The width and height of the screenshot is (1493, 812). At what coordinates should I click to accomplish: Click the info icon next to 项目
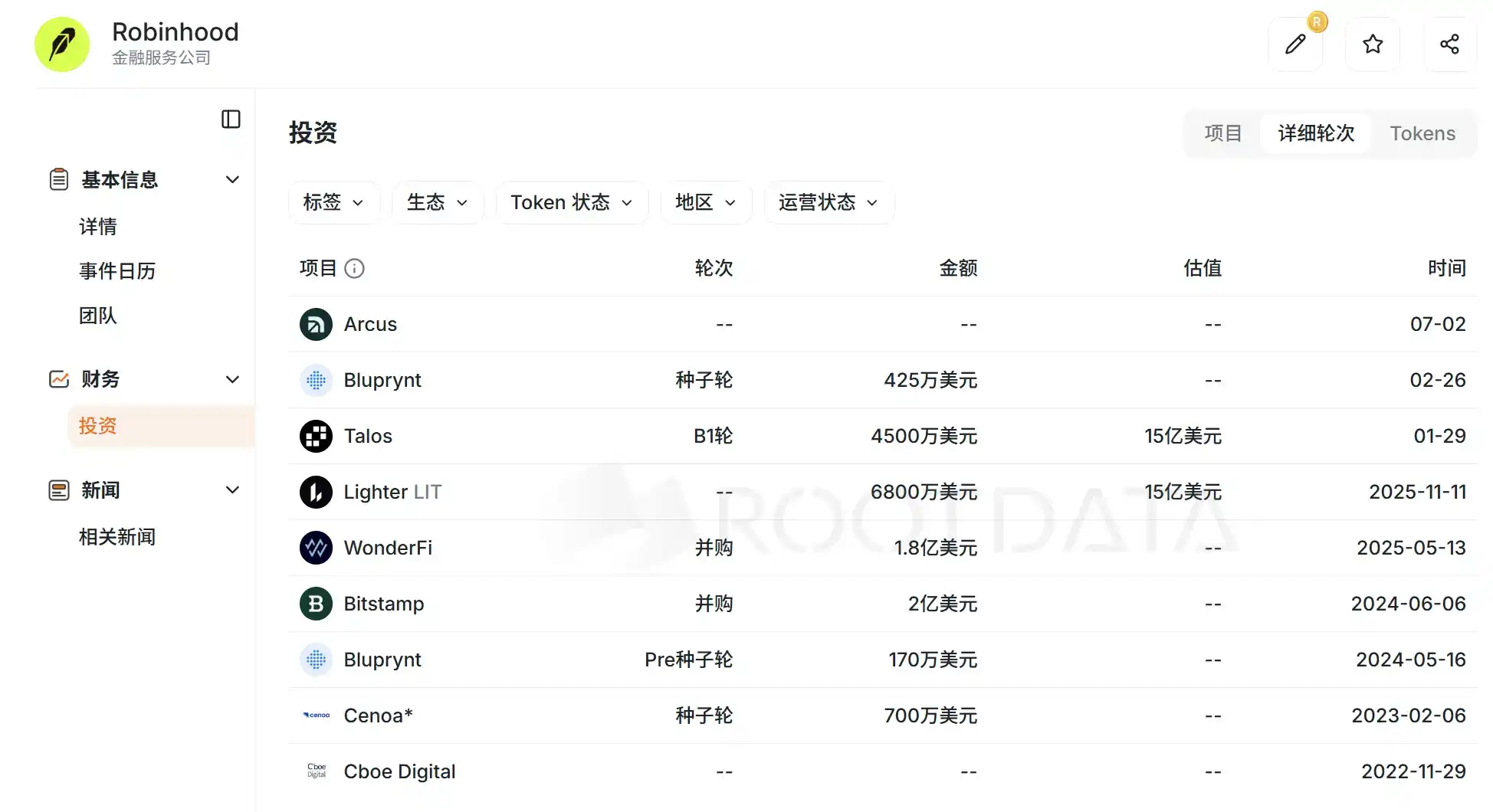(354, 268)
